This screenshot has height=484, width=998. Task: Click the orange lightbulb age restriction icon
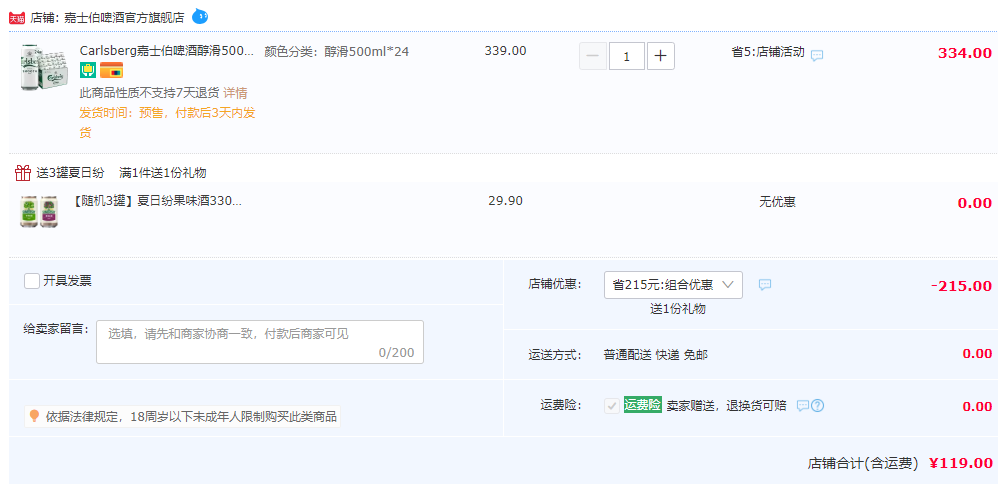(x=34, y=416)
